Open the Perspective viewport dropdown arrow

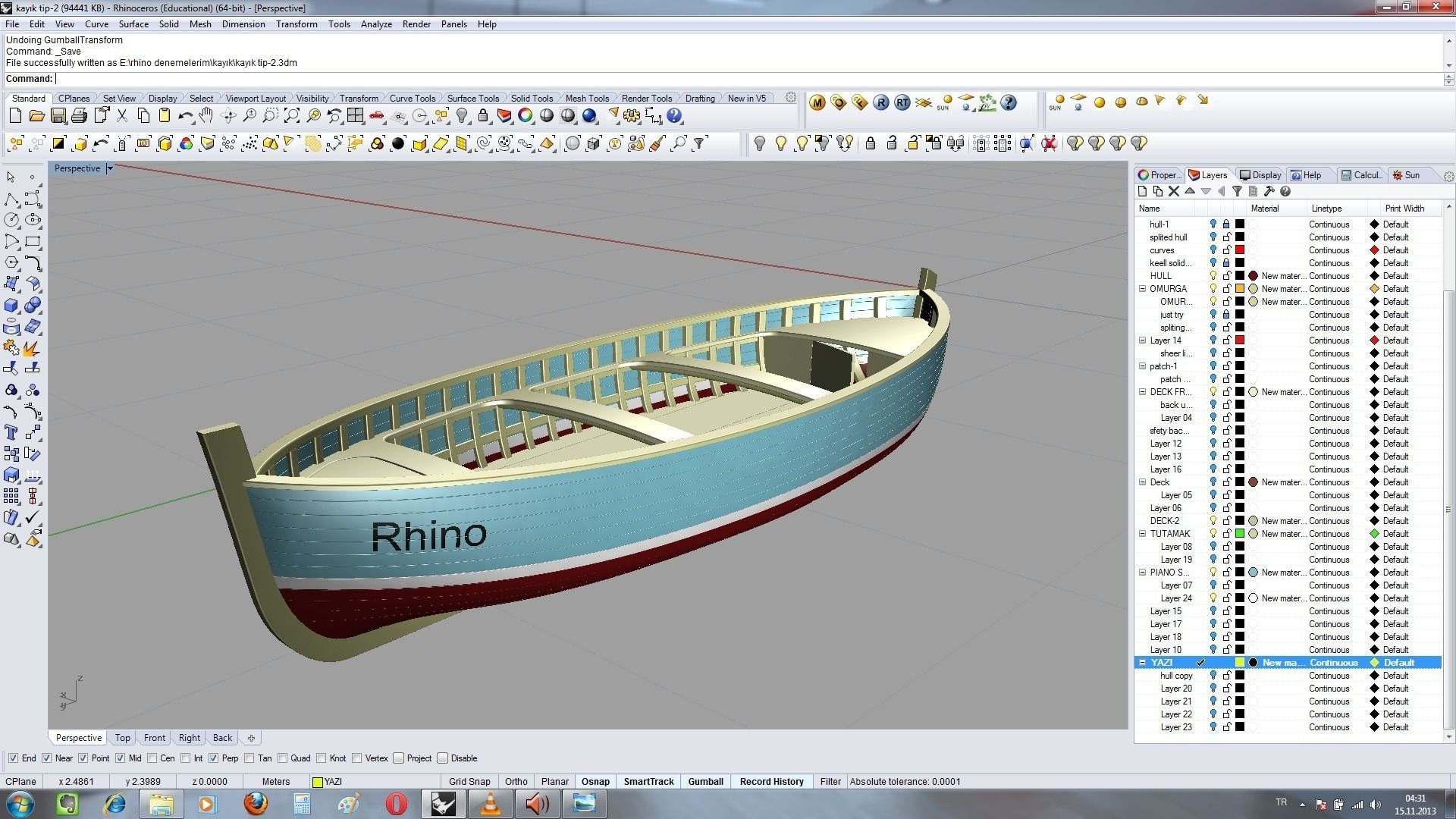coord(109,168)
